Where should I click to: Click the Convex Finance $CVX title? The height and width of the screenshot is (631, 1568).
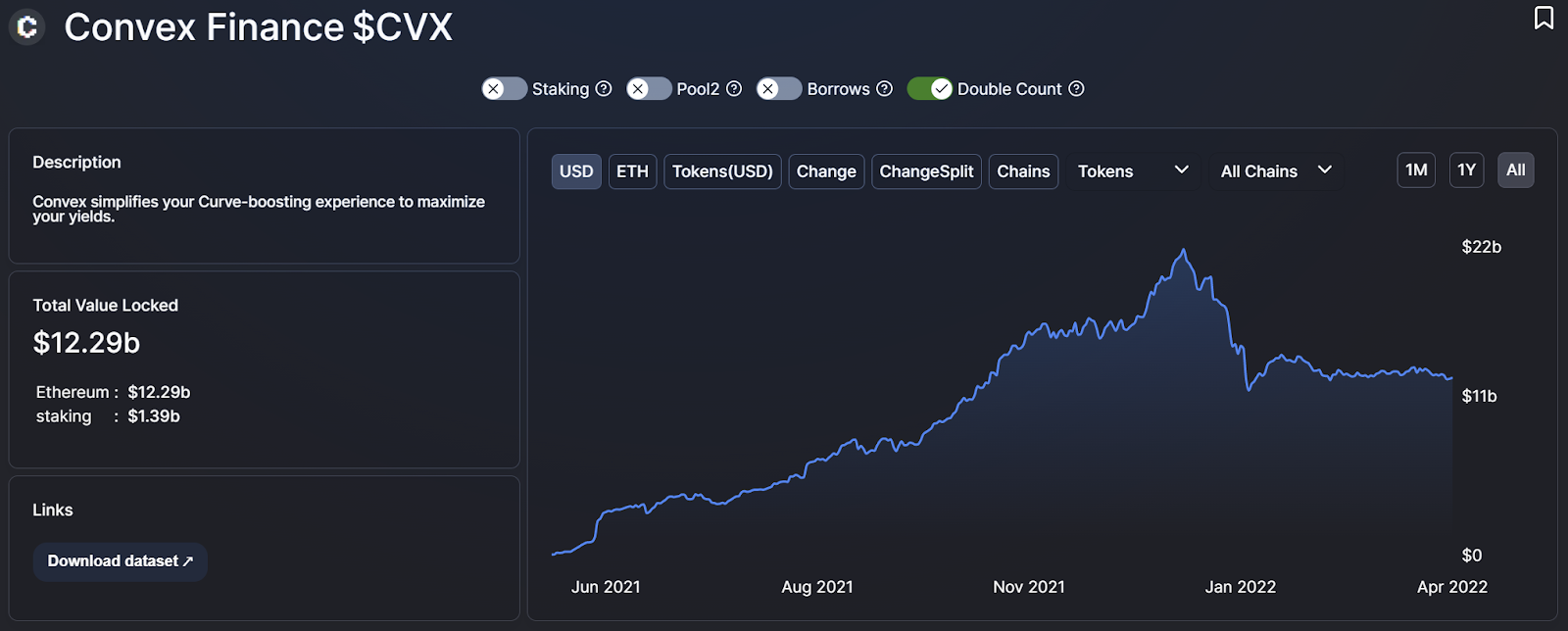pyautogui.click(x=258, y=27)
